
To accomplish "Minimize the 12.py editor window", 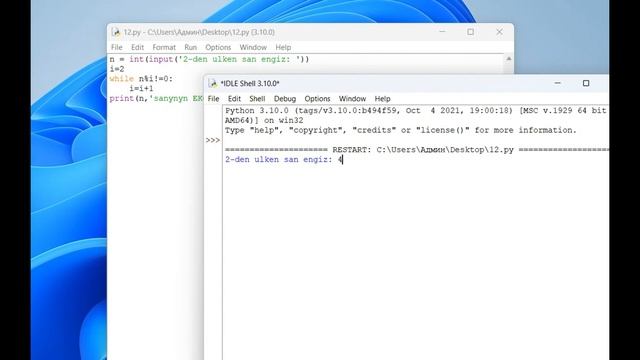I will tap(442, 31).
